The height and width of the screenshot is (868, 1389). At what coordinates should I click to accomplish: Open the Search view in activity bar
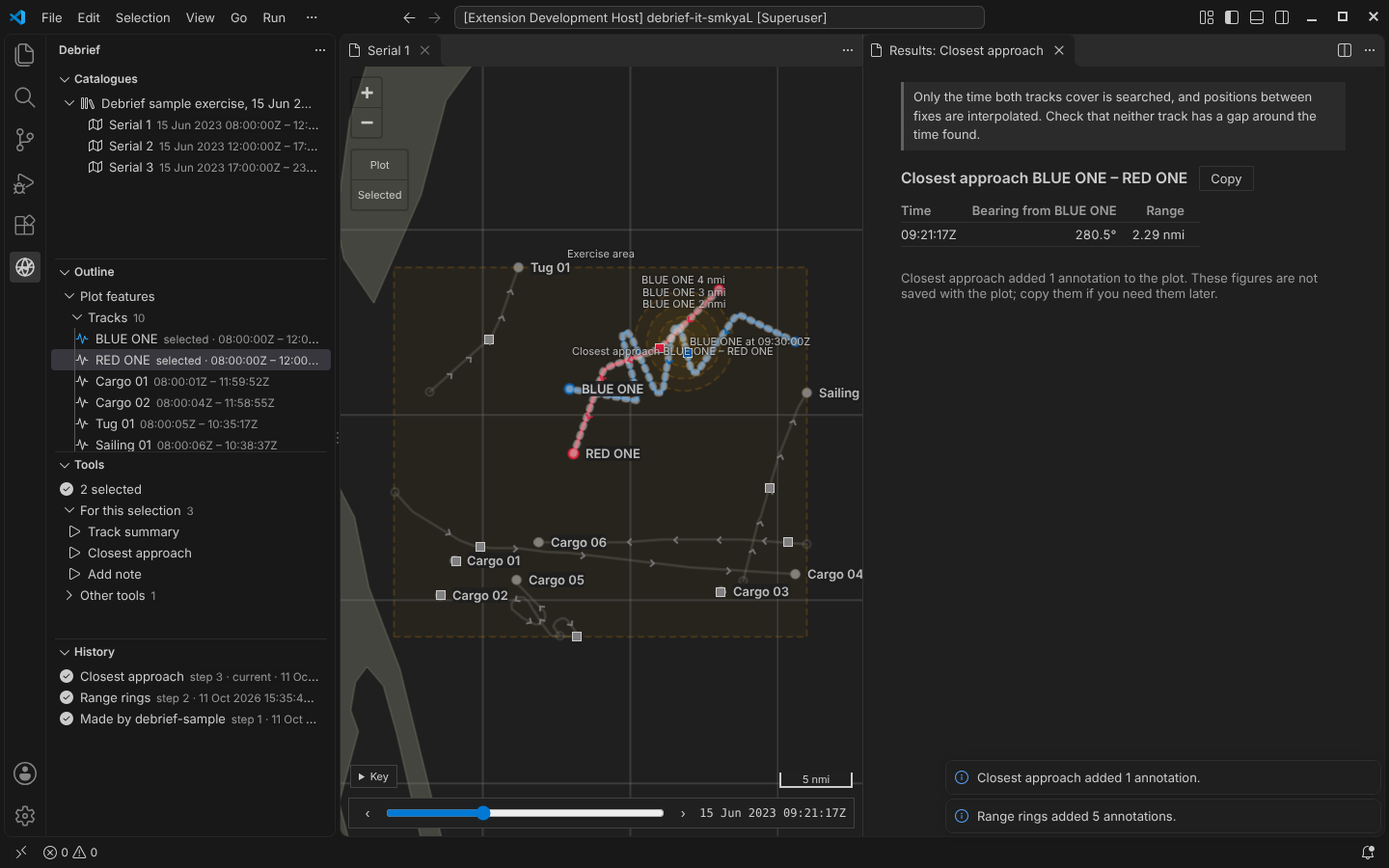click(25, 97)
